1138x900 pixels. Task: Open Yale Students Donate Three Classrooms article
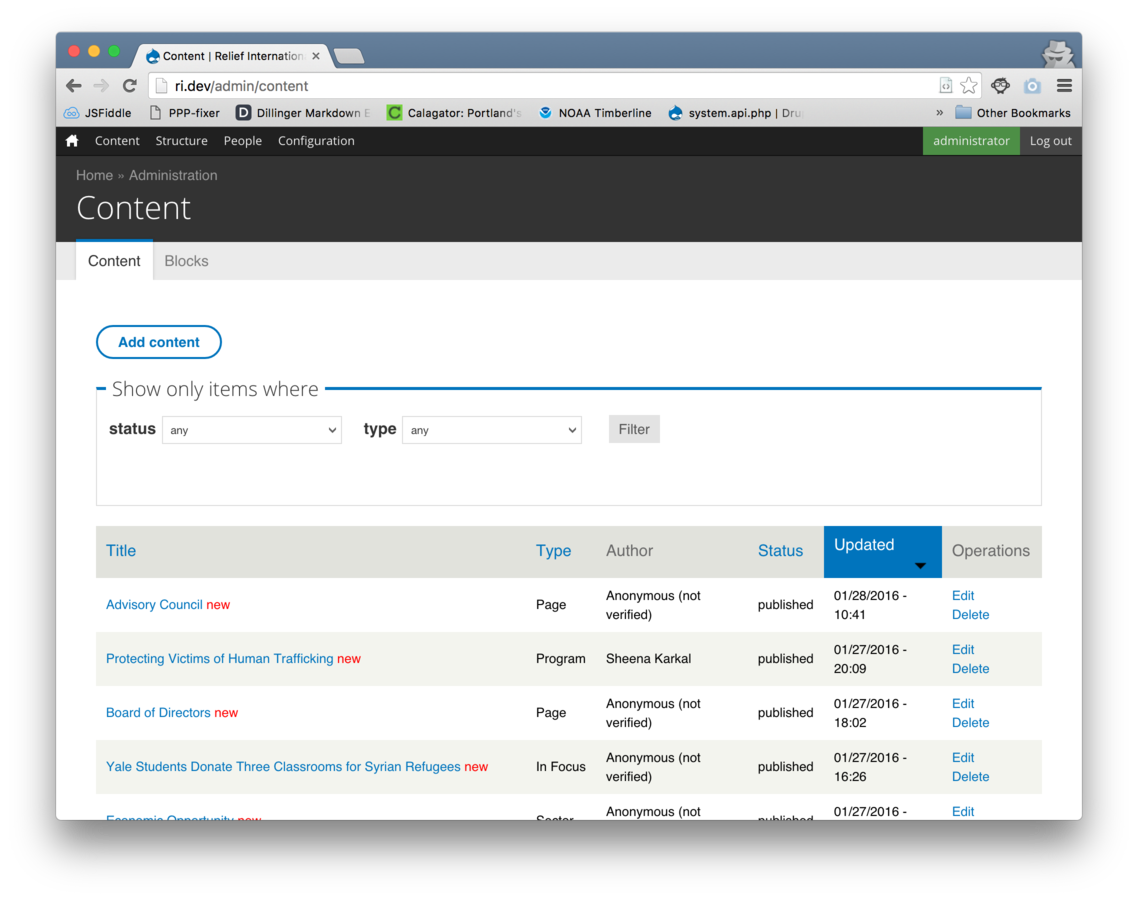[x=283, y=766]
